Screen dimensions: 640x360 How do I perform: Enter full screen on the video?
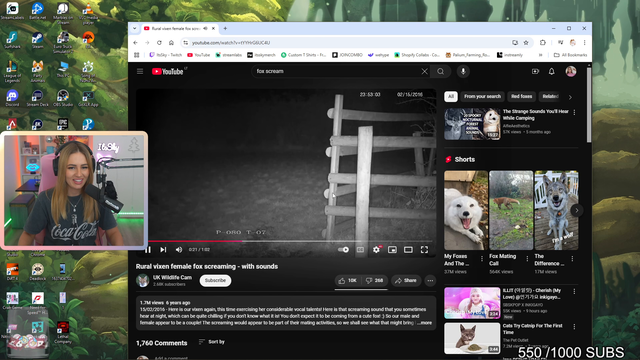(x=424, y=249)
